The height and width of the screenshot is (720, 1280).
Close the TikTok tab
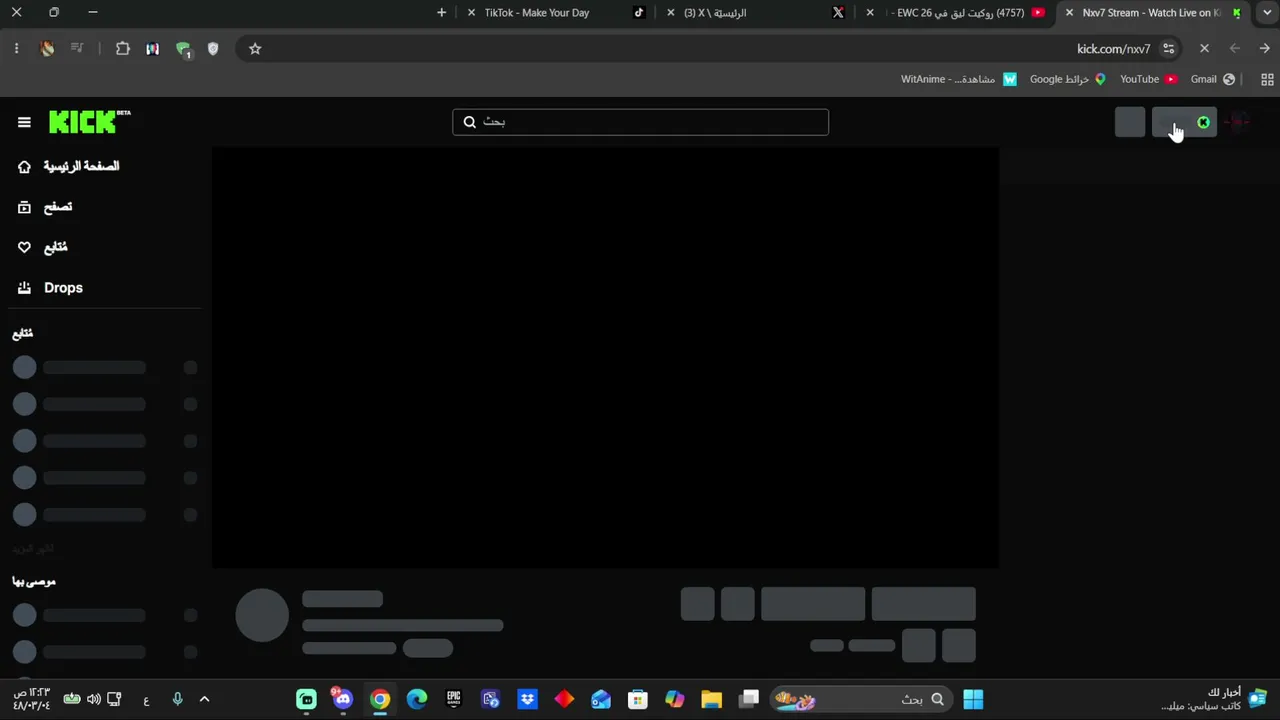(471, 13)
